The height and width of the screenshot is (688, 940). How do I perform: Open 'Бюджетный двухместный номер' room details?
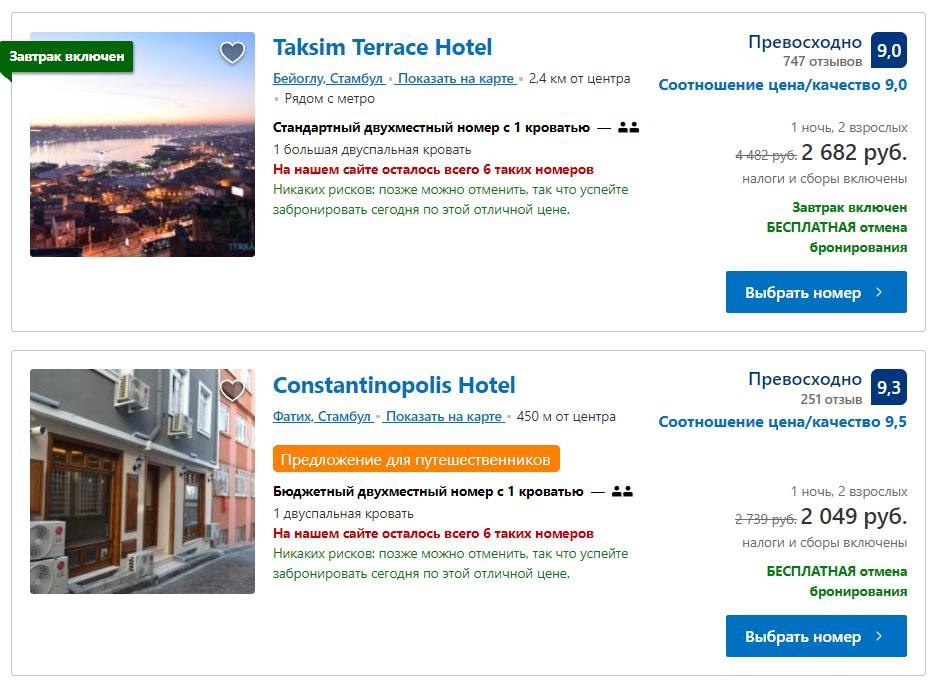(x=428, y=492)
